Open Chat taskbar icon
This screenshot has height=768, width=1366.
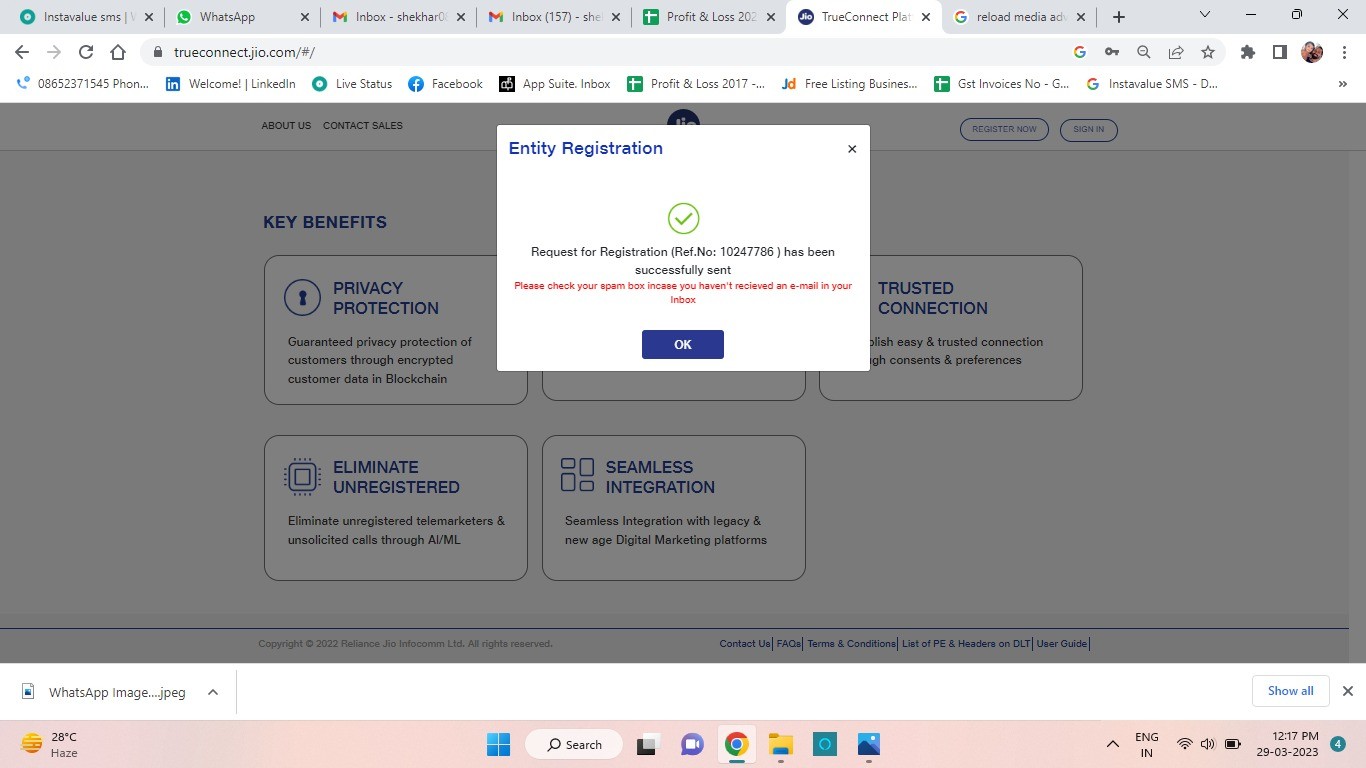692,744
